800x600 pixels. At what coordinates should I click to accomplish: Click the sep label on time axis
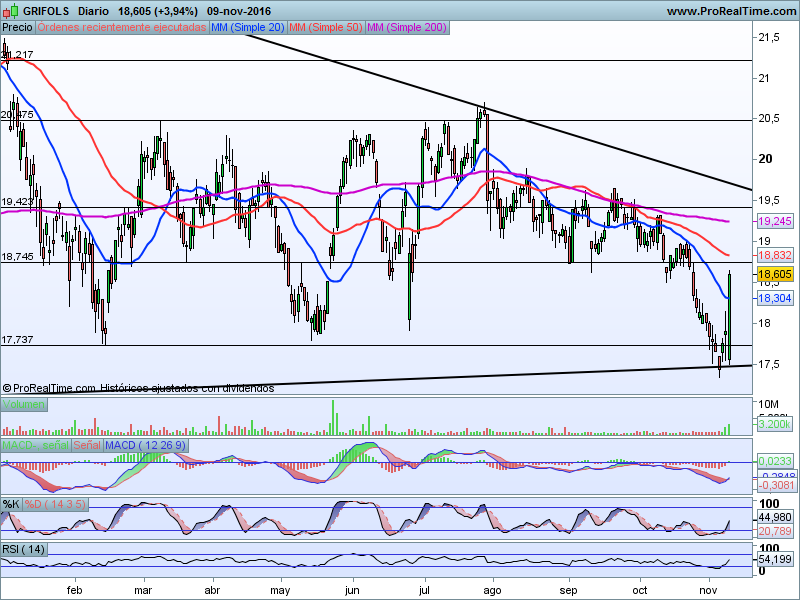coord(568,590)
